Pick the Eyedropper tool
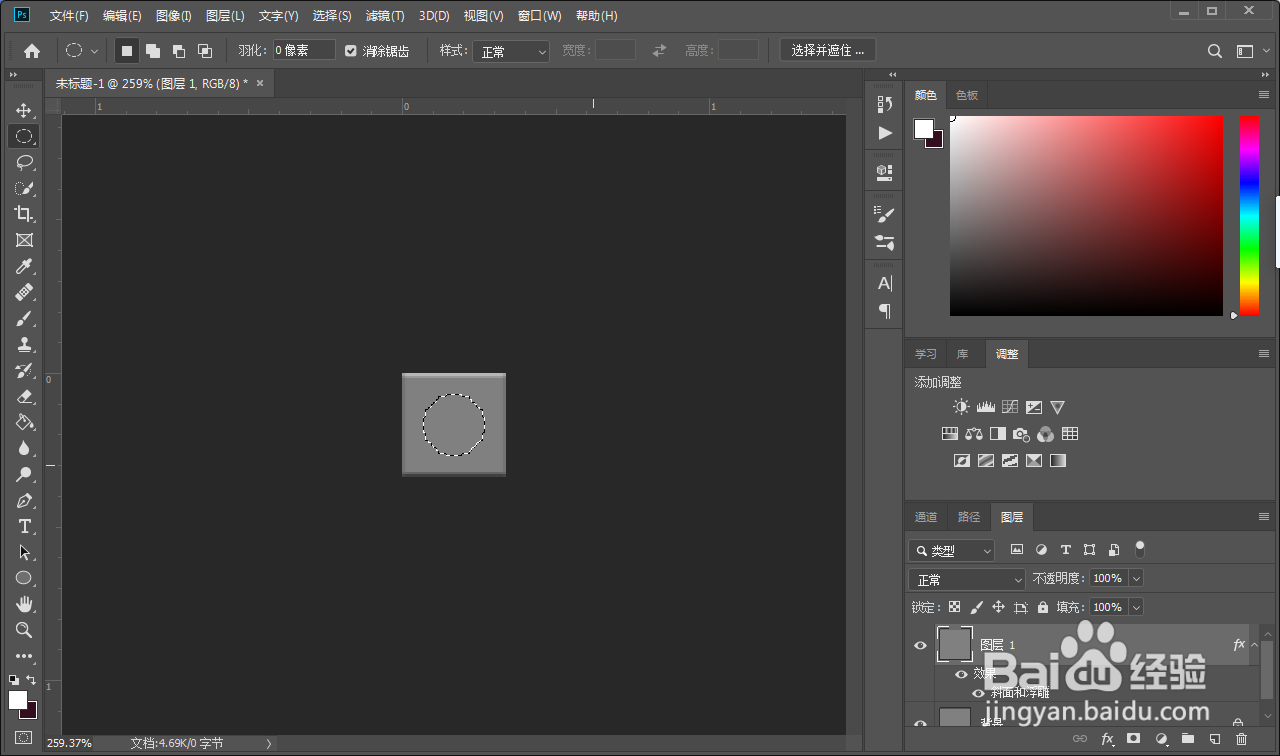The image size is (1280, 756). [x=24, y=266]
